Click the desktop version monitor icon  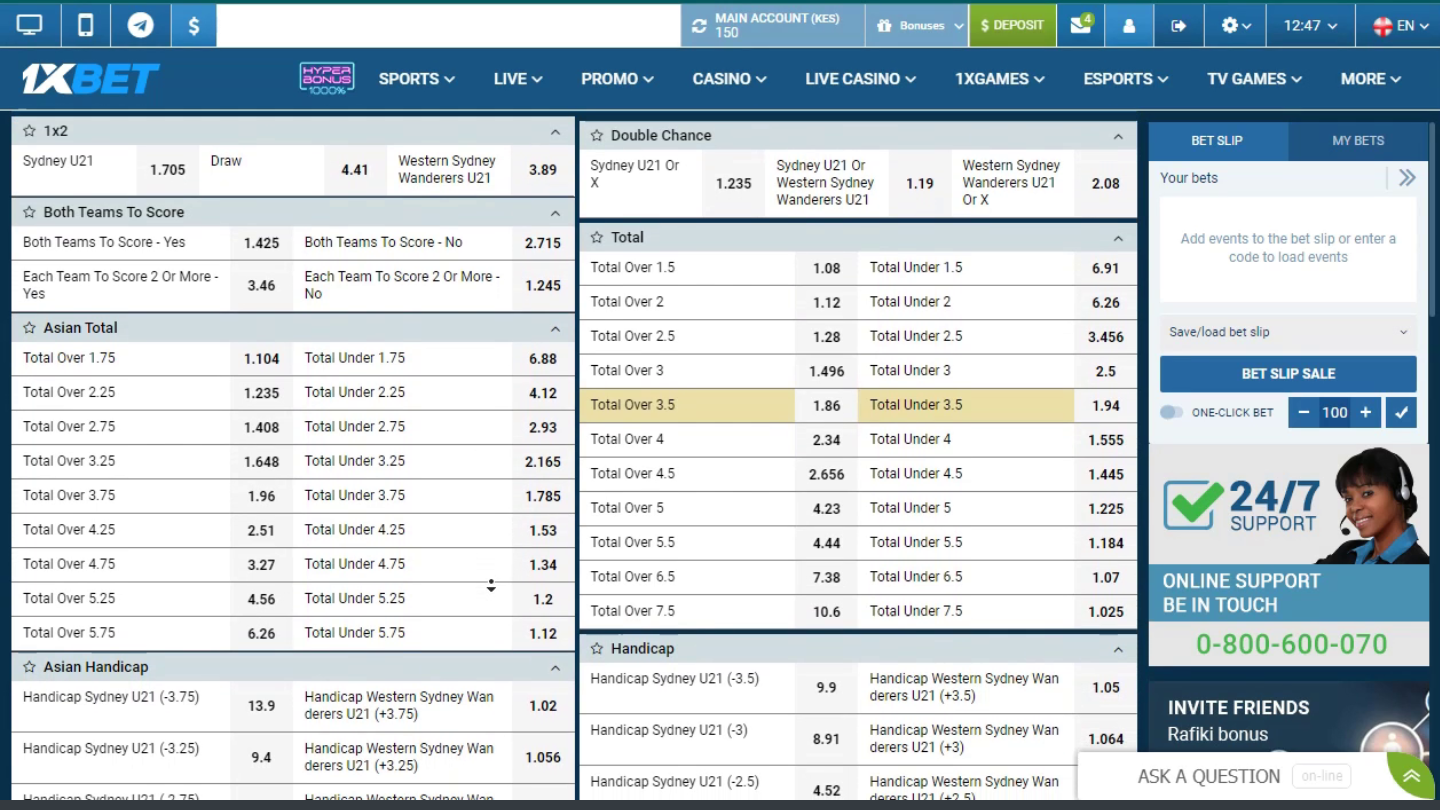pos(30,26)
